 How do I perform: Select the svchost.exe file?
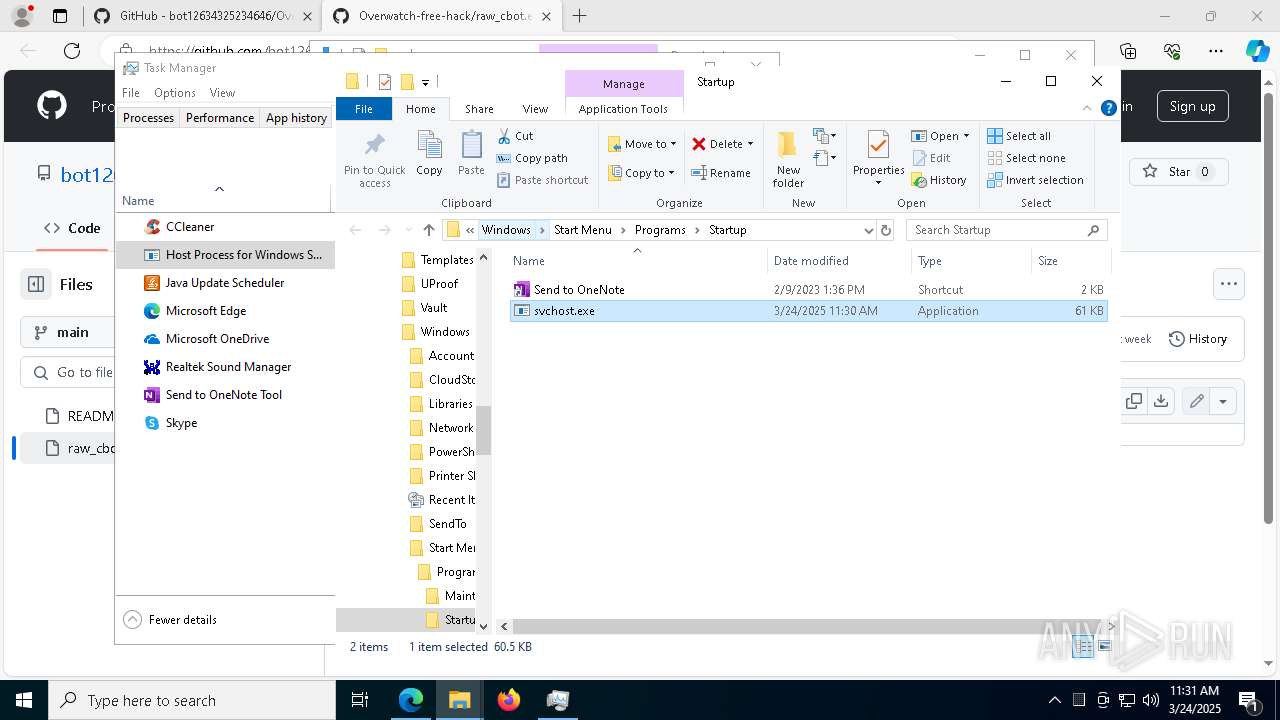click(808, 311)
